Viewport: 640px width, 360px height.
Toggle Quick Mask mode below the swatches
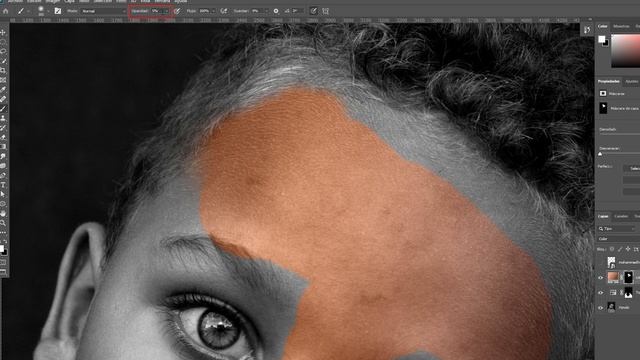(3, 262)
